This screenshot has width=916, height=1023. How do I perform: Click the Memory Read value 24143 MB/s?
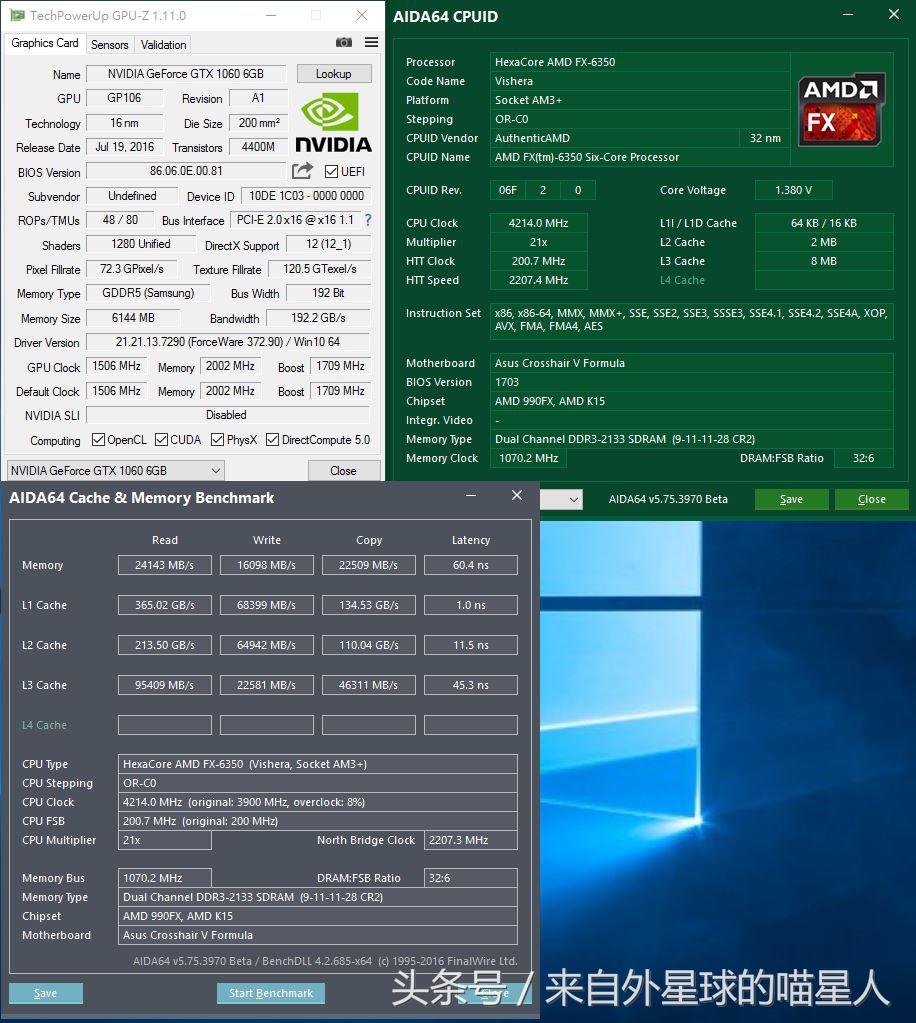[x=164, y=565]
